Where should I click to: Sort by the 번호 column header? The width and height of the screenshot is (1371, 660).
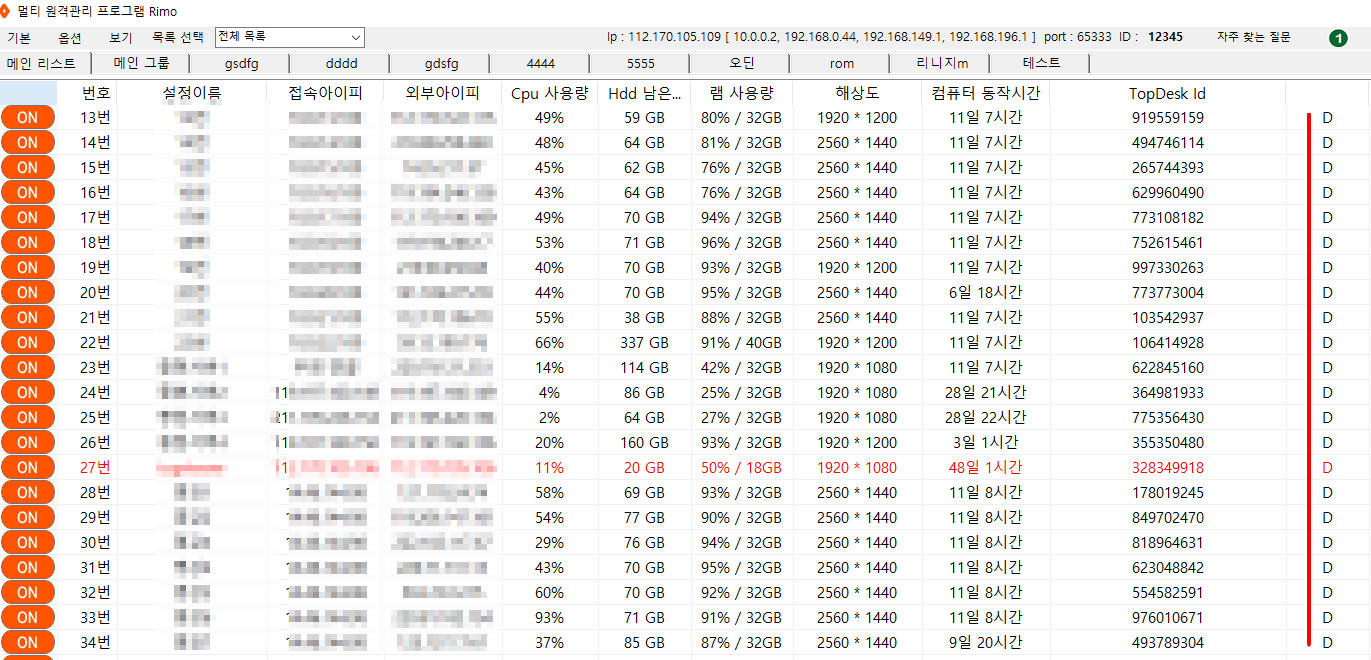point(96,94)
